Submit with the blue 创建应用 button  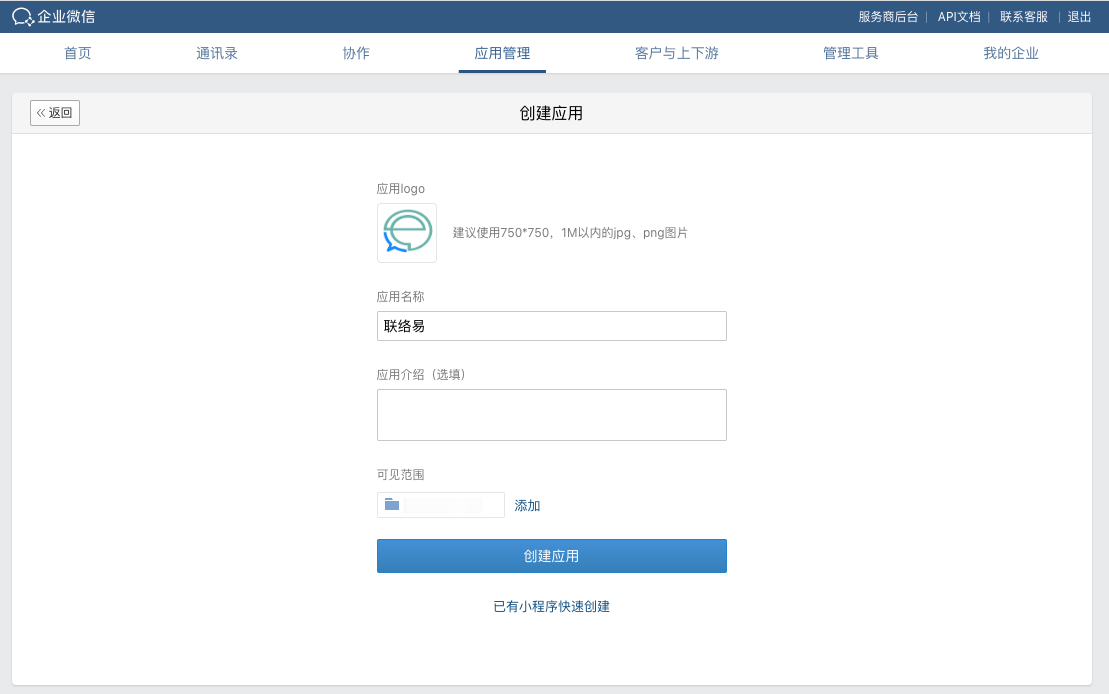click(551, 556)
